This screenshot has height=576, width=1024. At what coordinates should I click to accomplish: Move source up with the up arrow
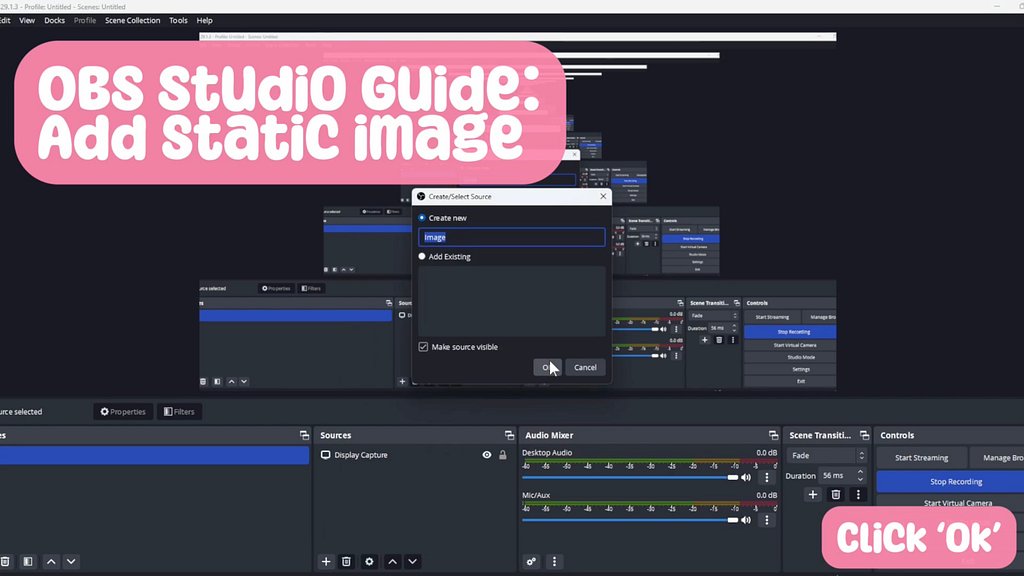393,562
